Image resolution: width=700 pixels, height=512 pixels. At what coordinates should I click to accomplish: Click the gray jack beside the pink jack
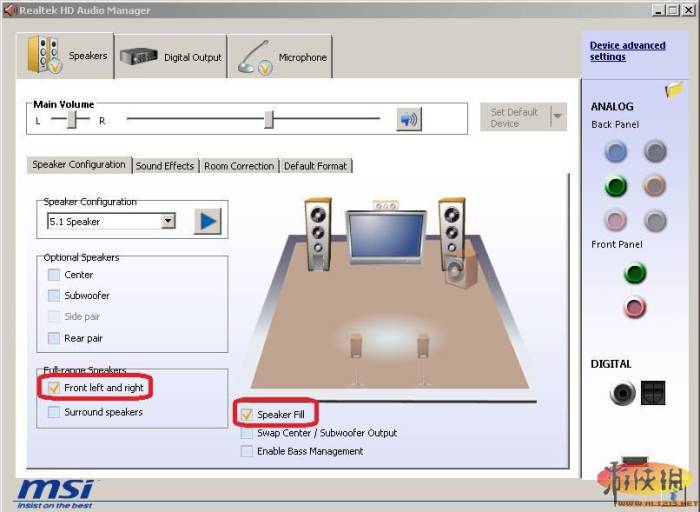point(655,221)
